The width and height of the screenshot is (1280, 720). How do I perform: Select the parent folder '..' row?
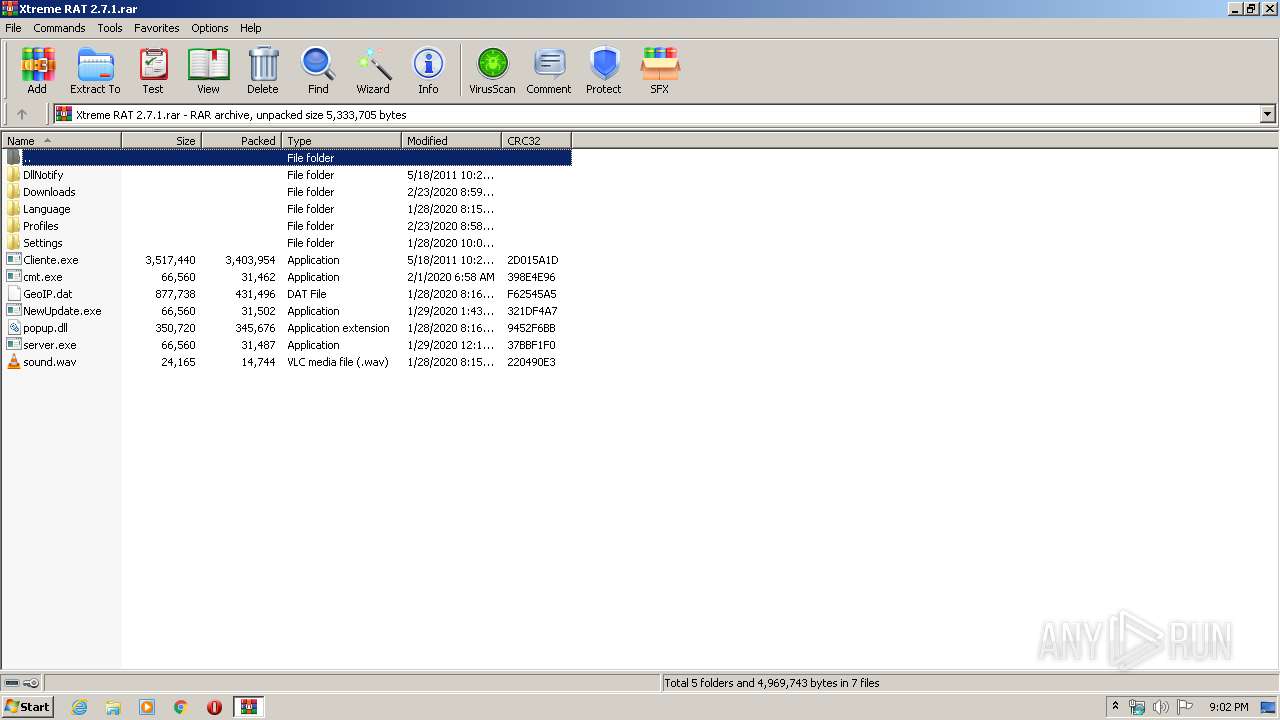click(x=287, y=158)
